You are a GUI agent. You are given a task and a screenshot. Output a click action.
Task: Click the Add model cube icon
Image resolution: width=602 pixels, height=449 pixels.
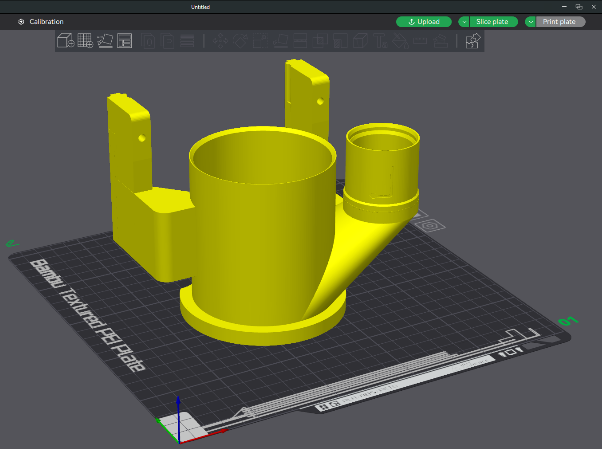pyautogui.click(x=64, y=41)
